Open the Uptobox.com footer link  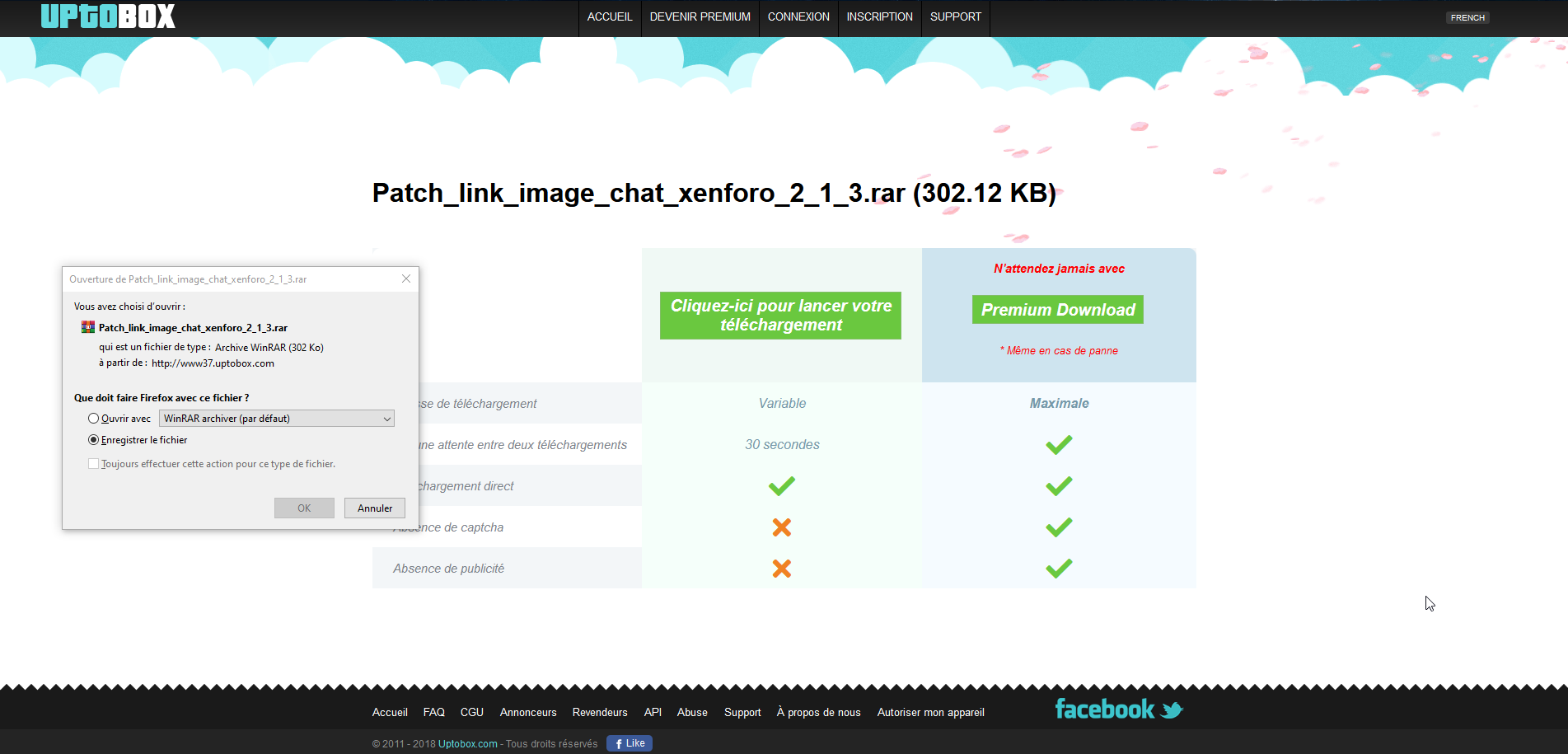467,744
